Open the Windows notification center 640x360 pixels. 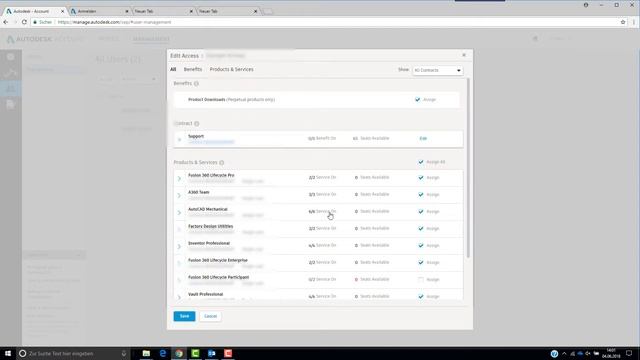pos(629,353)
